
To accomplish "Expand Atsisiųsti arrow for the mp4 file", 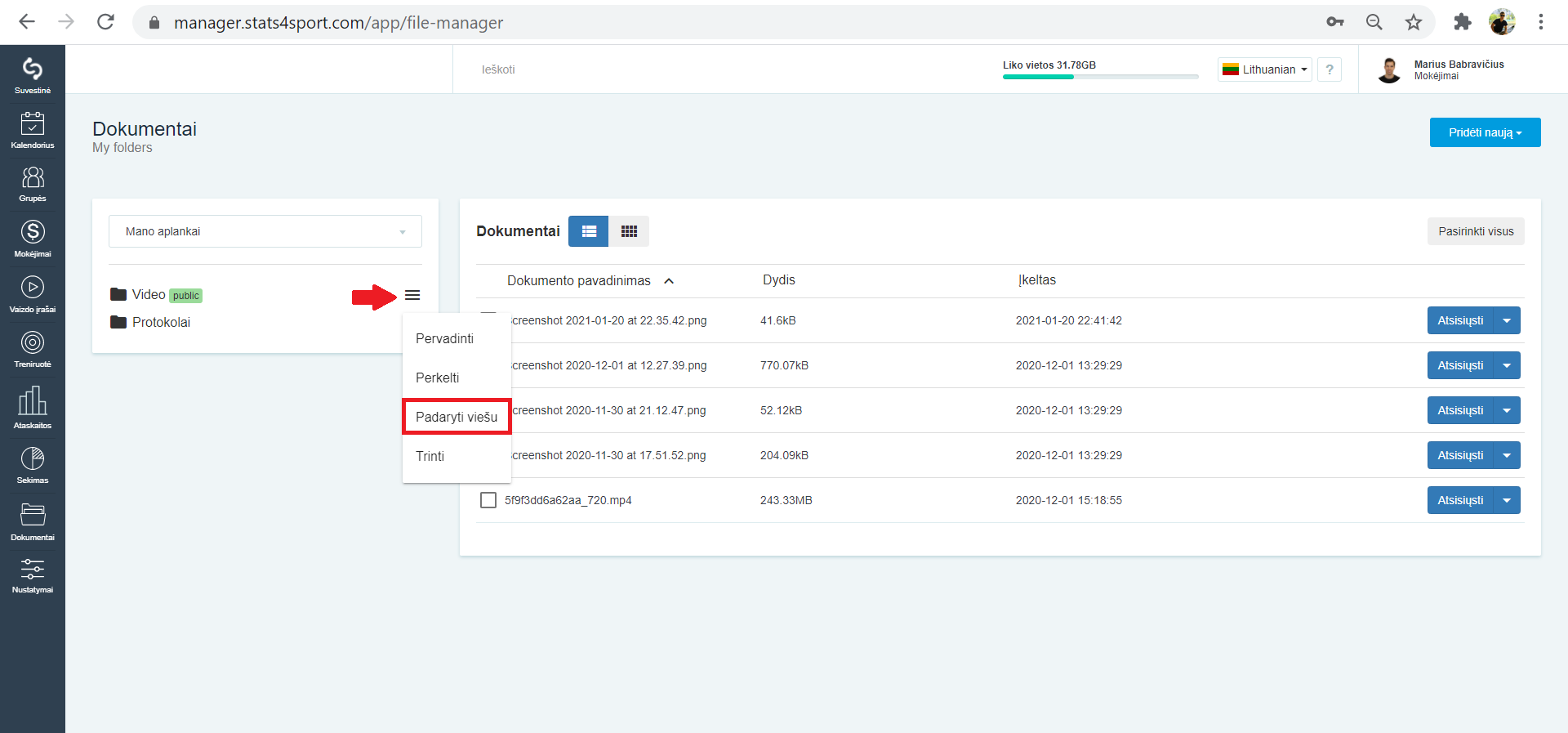I will pos(1507,500).
